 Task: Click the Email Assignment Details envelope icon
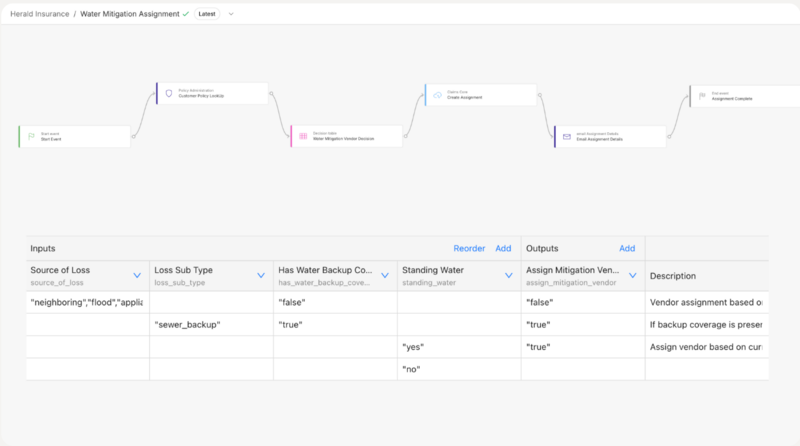(567, 136)
